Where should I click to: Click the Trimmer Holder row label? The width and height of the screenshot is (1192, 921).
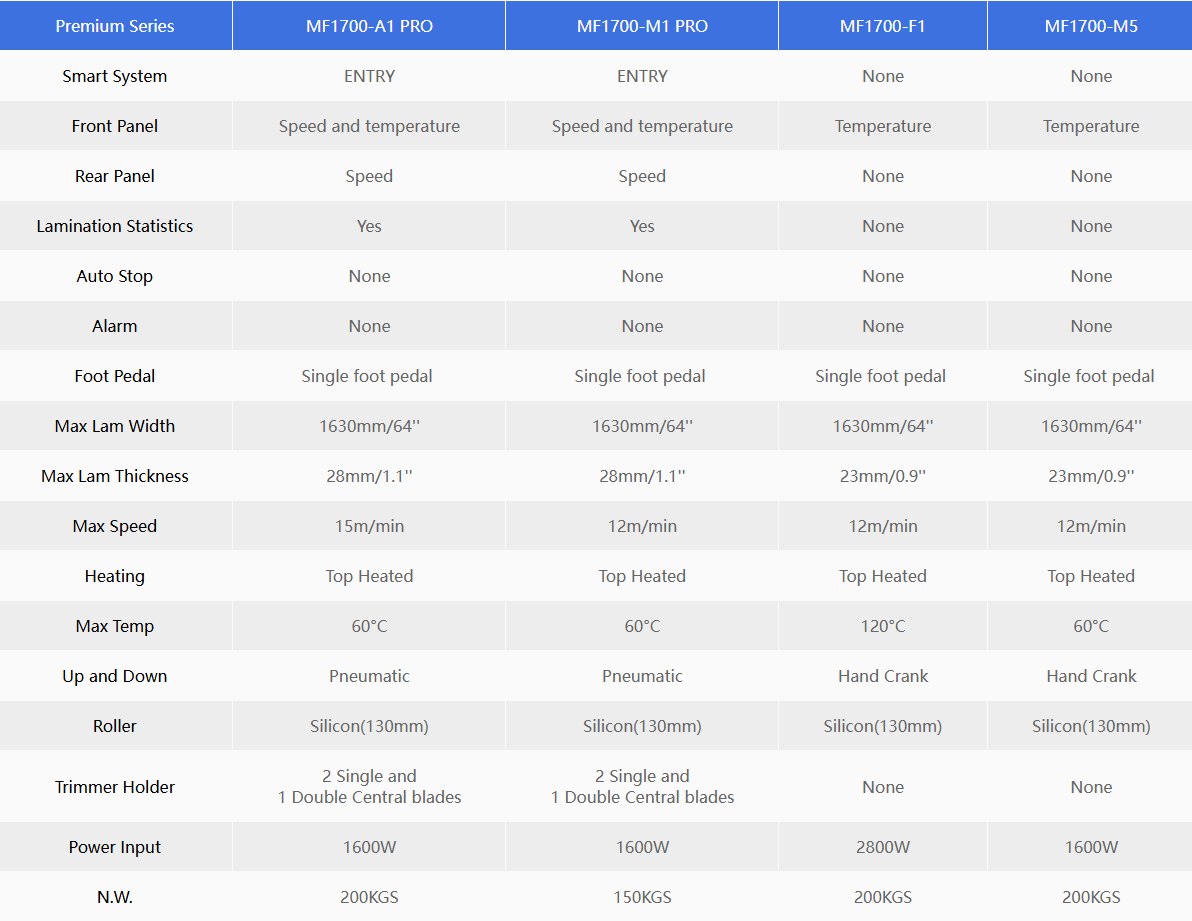(x=115, y=787)
